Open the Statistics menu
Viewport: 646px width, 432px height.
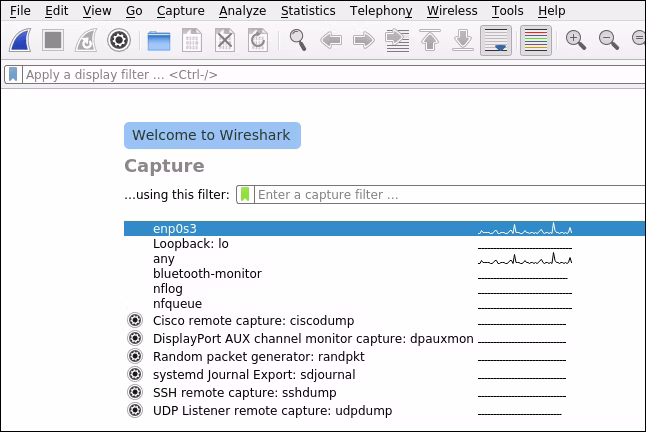308,11
